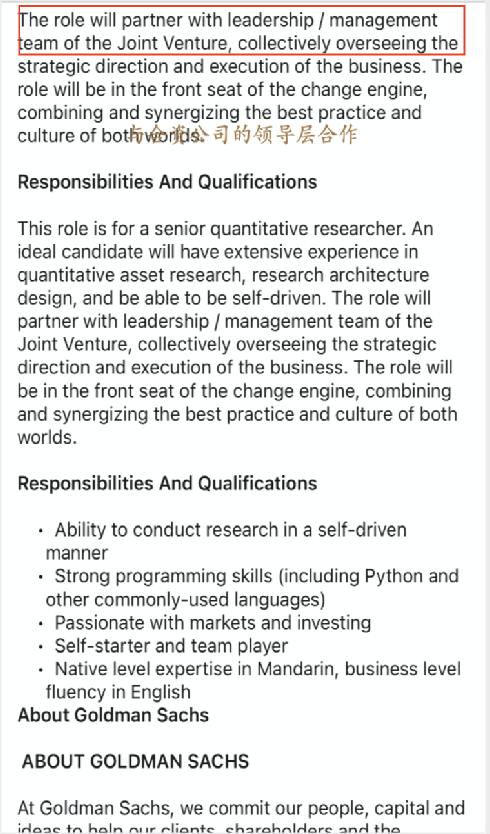Select the standalone word worlds. ending second paragraph

pyautogui.click(x=47, y=437)
